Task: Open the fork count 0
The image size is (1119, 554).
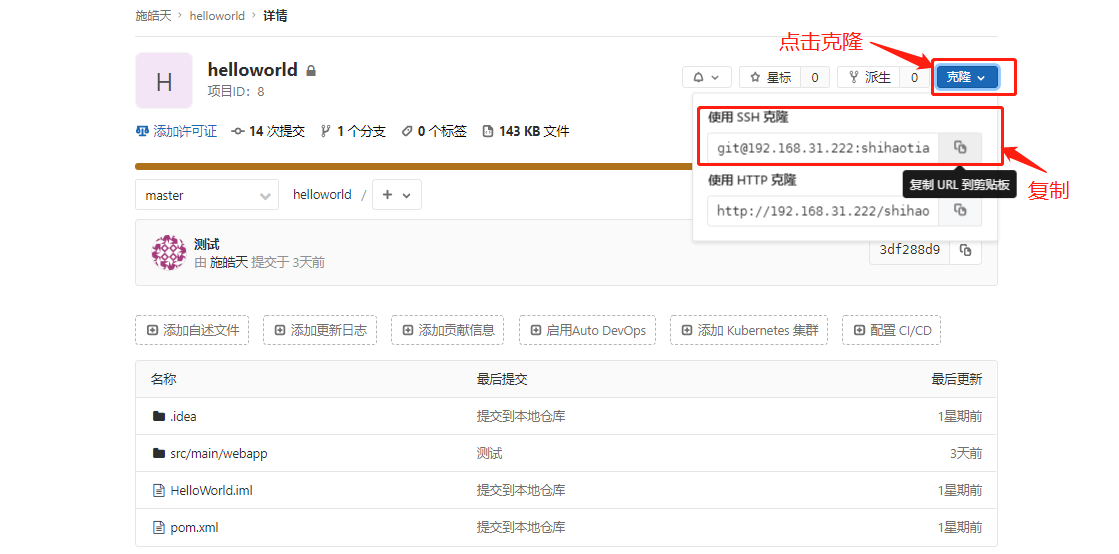Action: tap(914, 77)
